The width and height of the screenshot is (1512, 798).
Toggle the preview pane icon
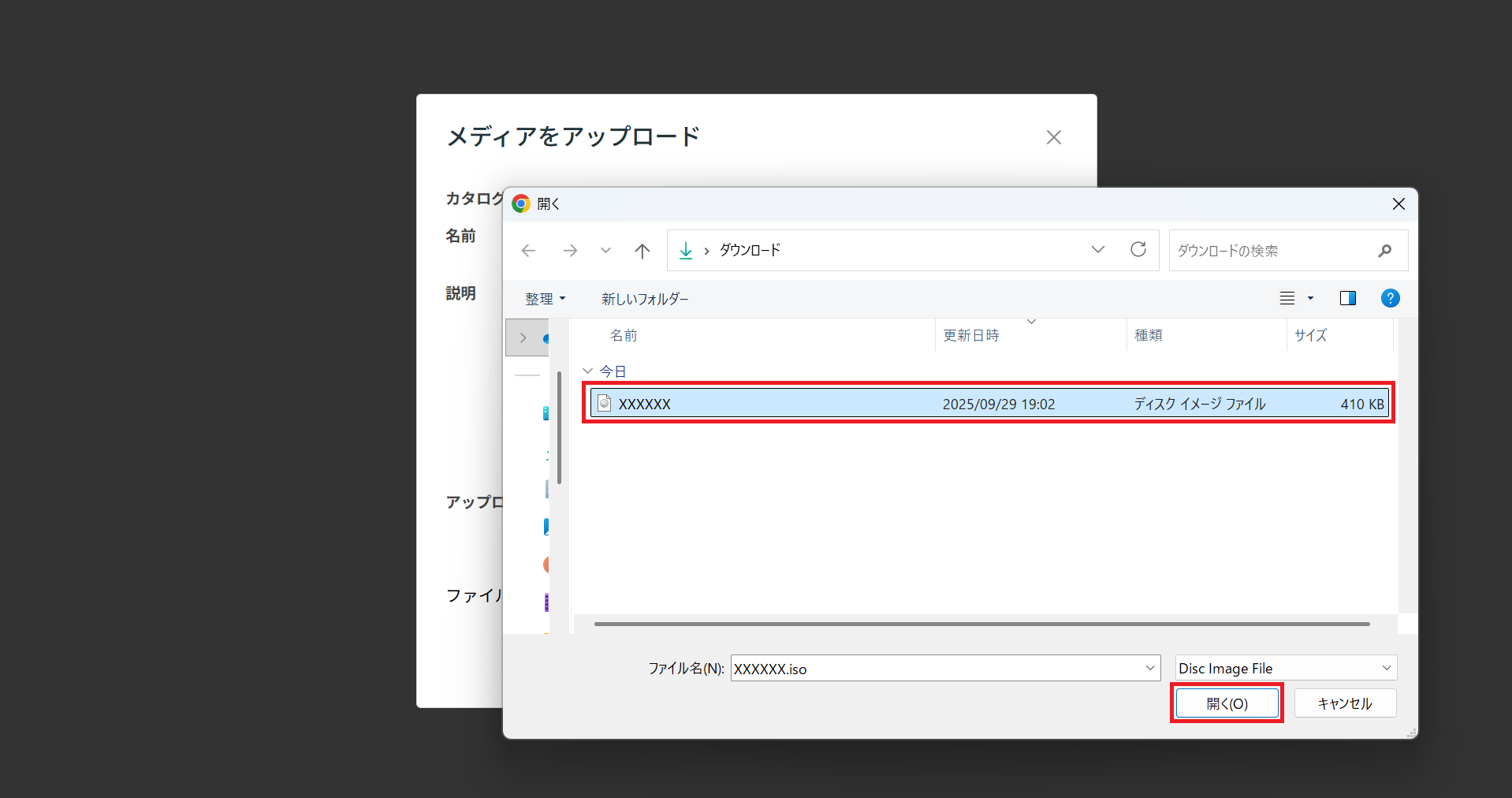click(1347, 298)
